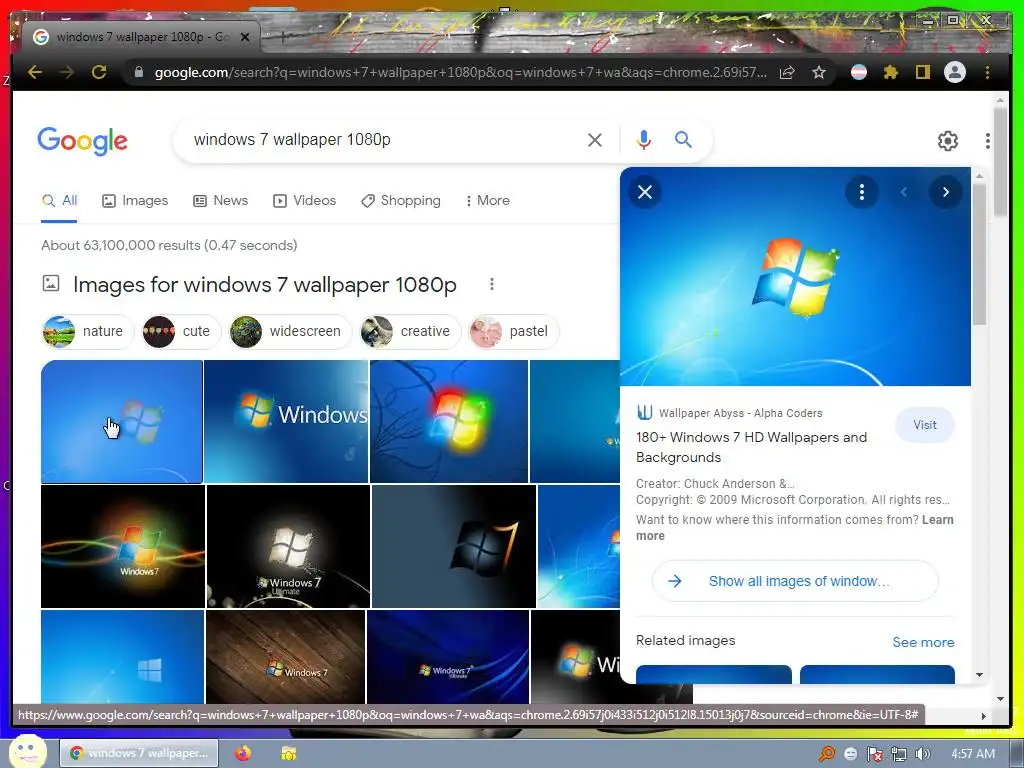Image resolution: width=1024 pixels, height=768 pixels.
Task: Go to the Google logo homepage
Action: coord(82,141)
